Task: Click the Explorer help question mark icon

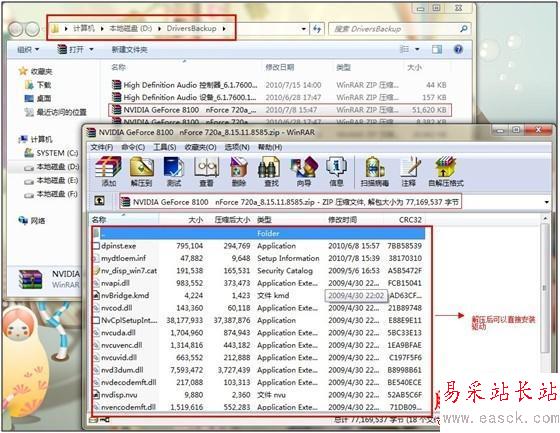Action: point(458,49)
